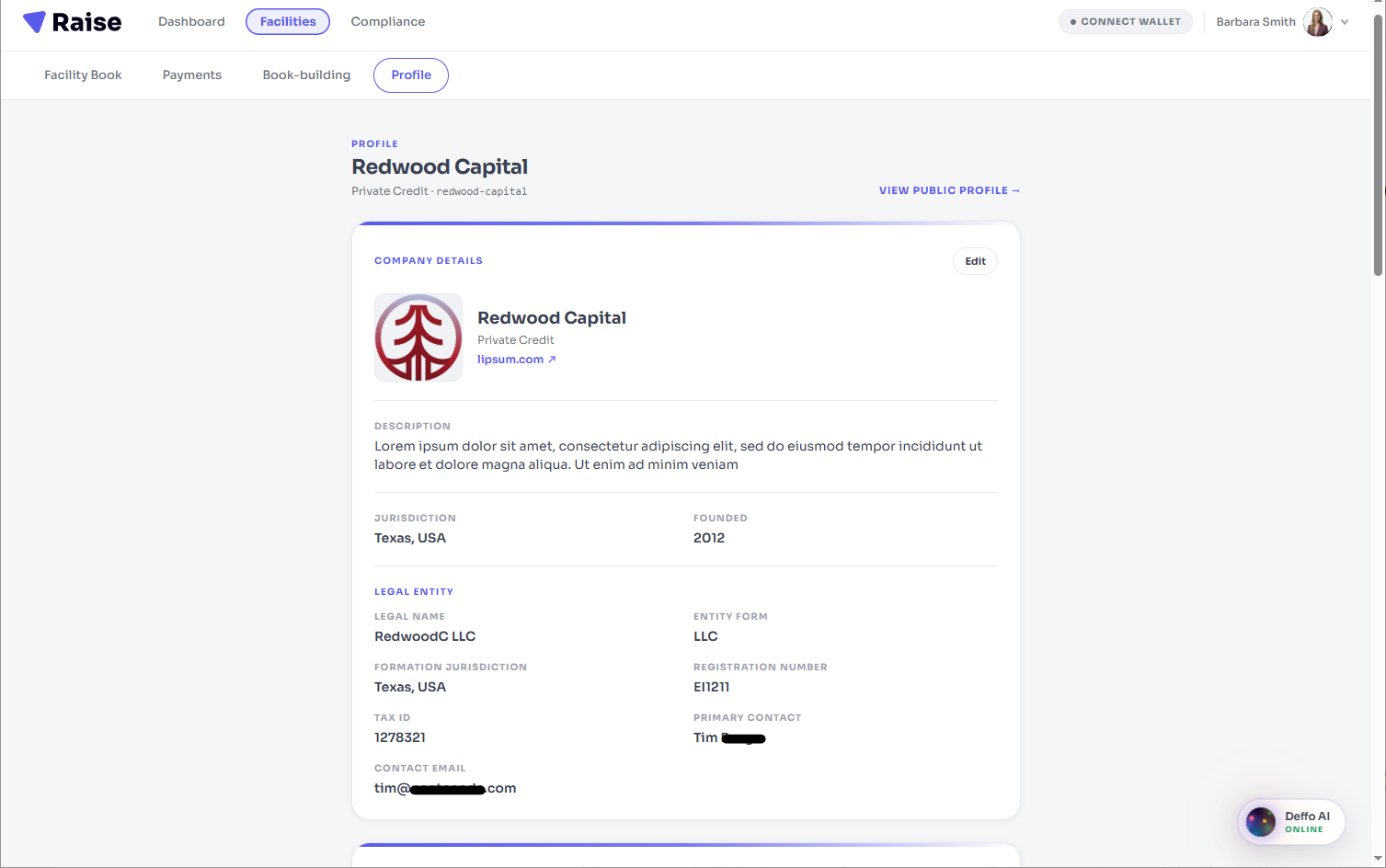Screen dimensions: 1386x868
Task: Switch to the Payments tab
Action: pyautogui.click(x=192, y=75)
